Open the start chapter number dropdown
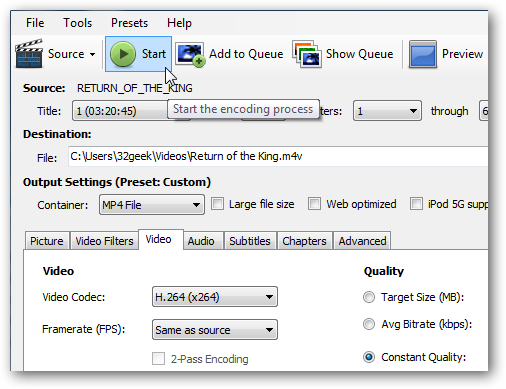506x389 pixels. [x=387, y=111]
